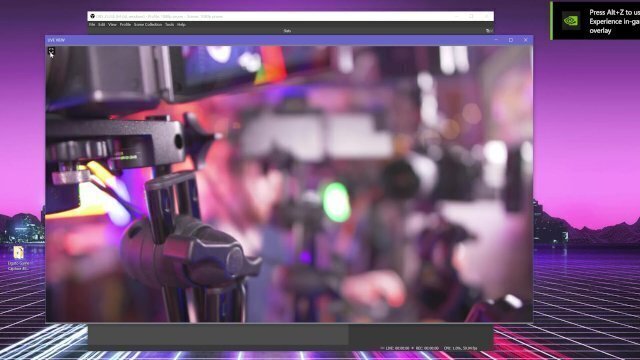Click the OBS logo in title bar
The width and height of the screenshot is (640, 360).
coord(93,16)
